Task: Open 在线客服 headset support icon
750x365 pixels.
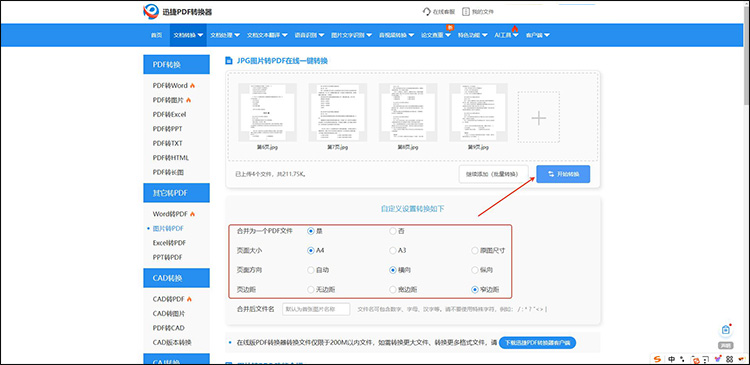Action: tap(427, 11)
